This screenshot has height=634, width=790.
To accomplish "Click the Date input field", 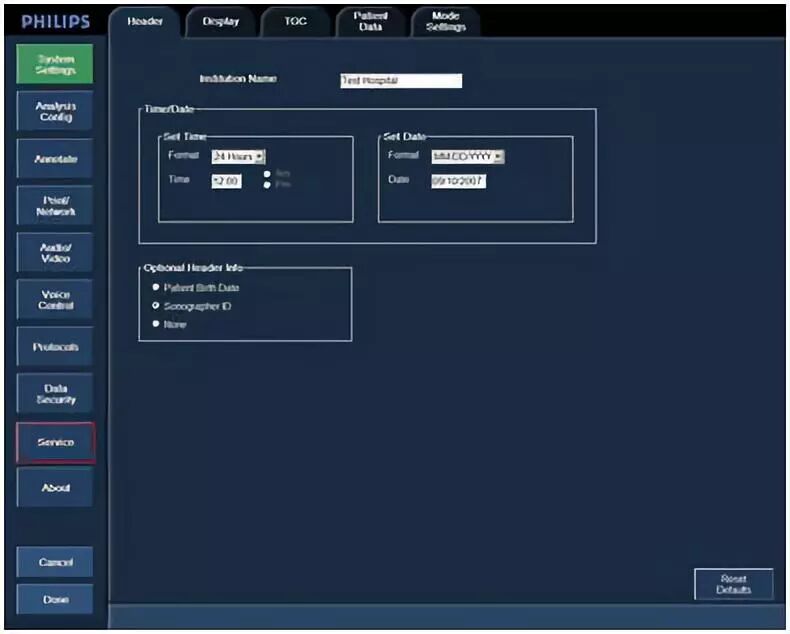I will point(458,181).
